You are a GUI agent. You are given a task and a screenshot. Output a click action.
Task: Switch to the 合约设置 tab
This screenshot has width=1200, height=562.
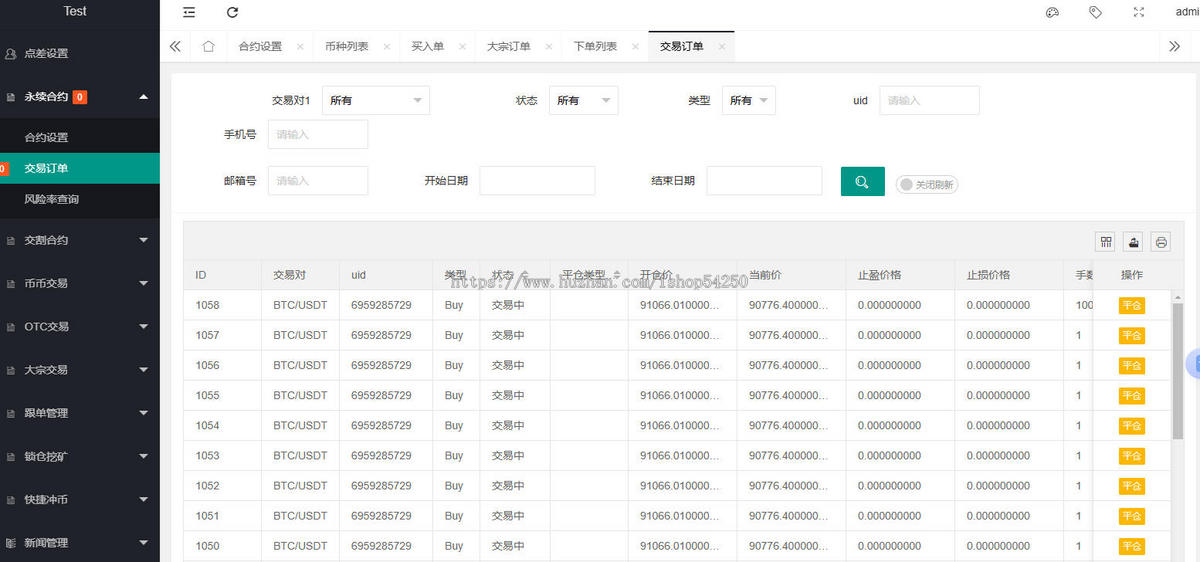[260, 47]
